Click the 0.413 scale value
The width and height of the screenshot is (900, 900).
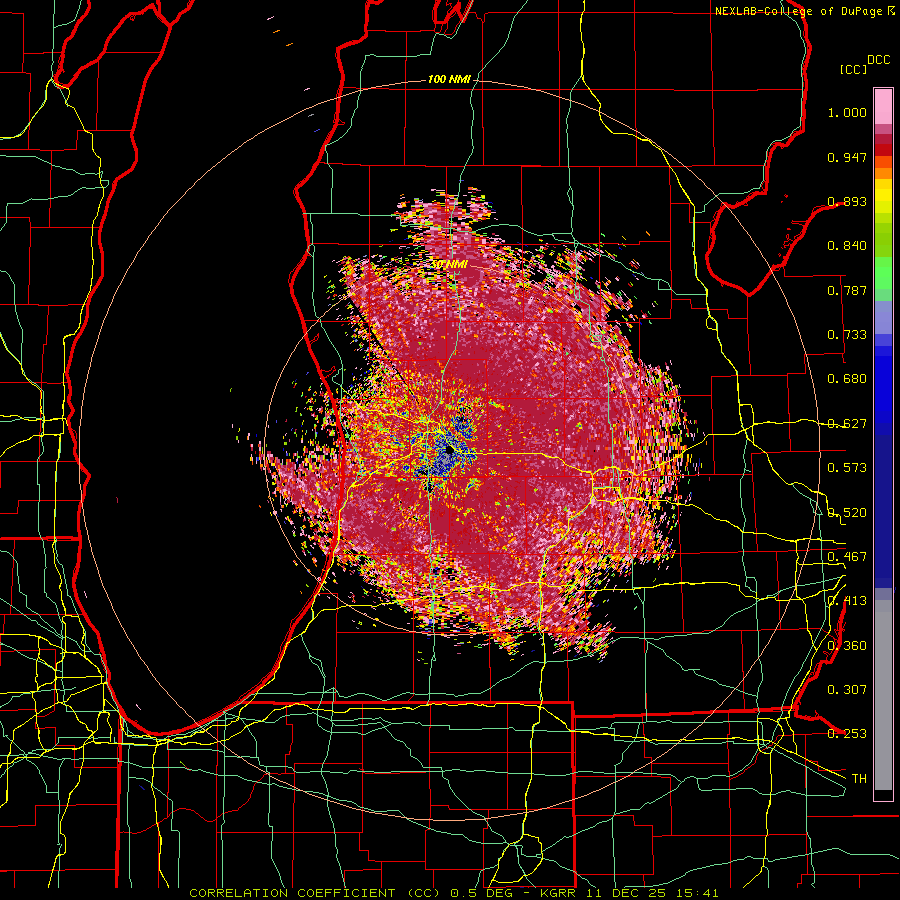point(847,601)
